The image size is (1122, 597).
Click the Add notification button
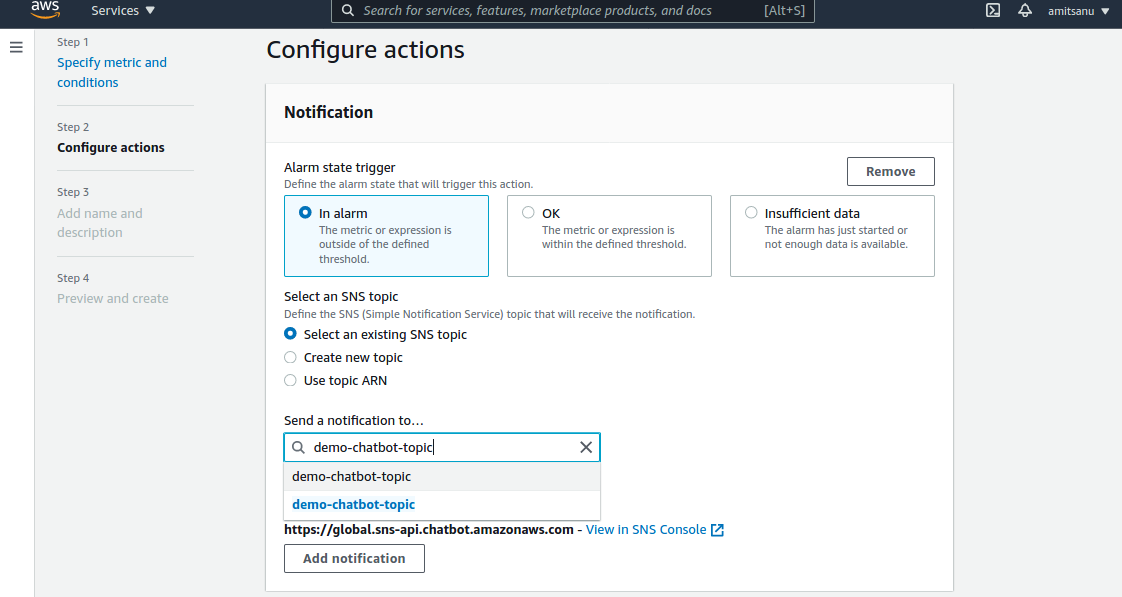click(354, 558)
